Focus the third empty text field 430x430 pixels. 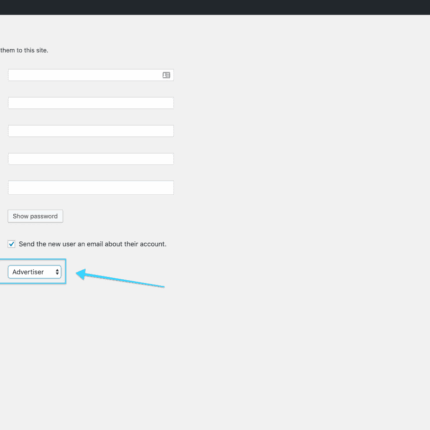point(91,131)
